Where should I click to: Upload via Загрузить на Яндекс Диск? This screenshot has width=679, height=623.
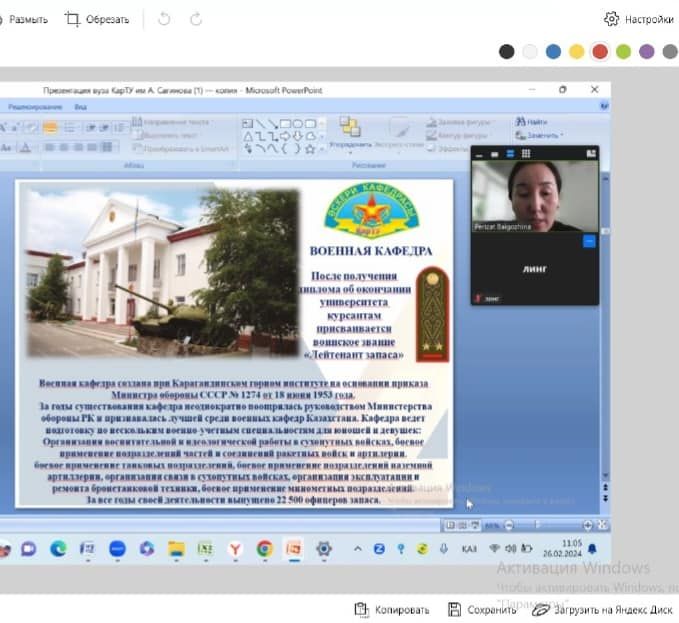pyautogui.click(x=603, y=609)
